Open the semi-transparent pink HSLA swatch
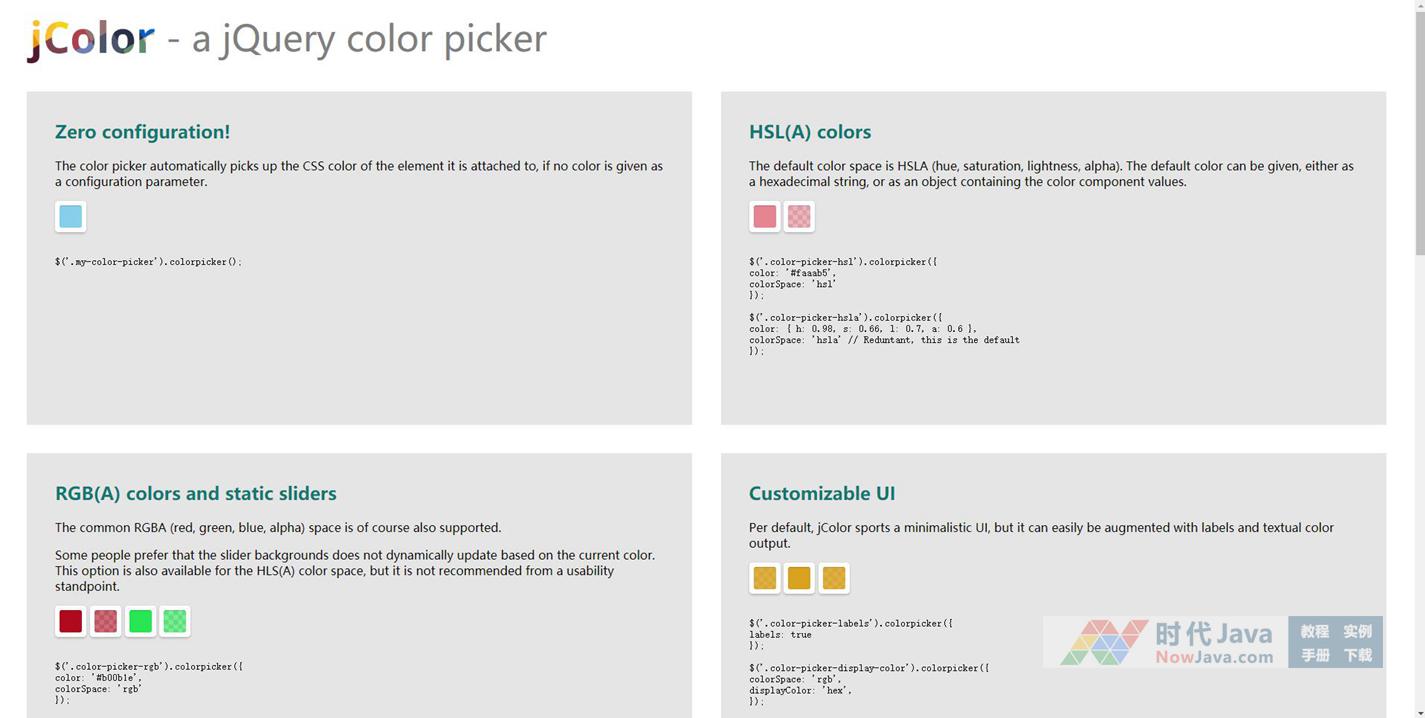Screen dimensions: 1425x718 tap(799, 216)
